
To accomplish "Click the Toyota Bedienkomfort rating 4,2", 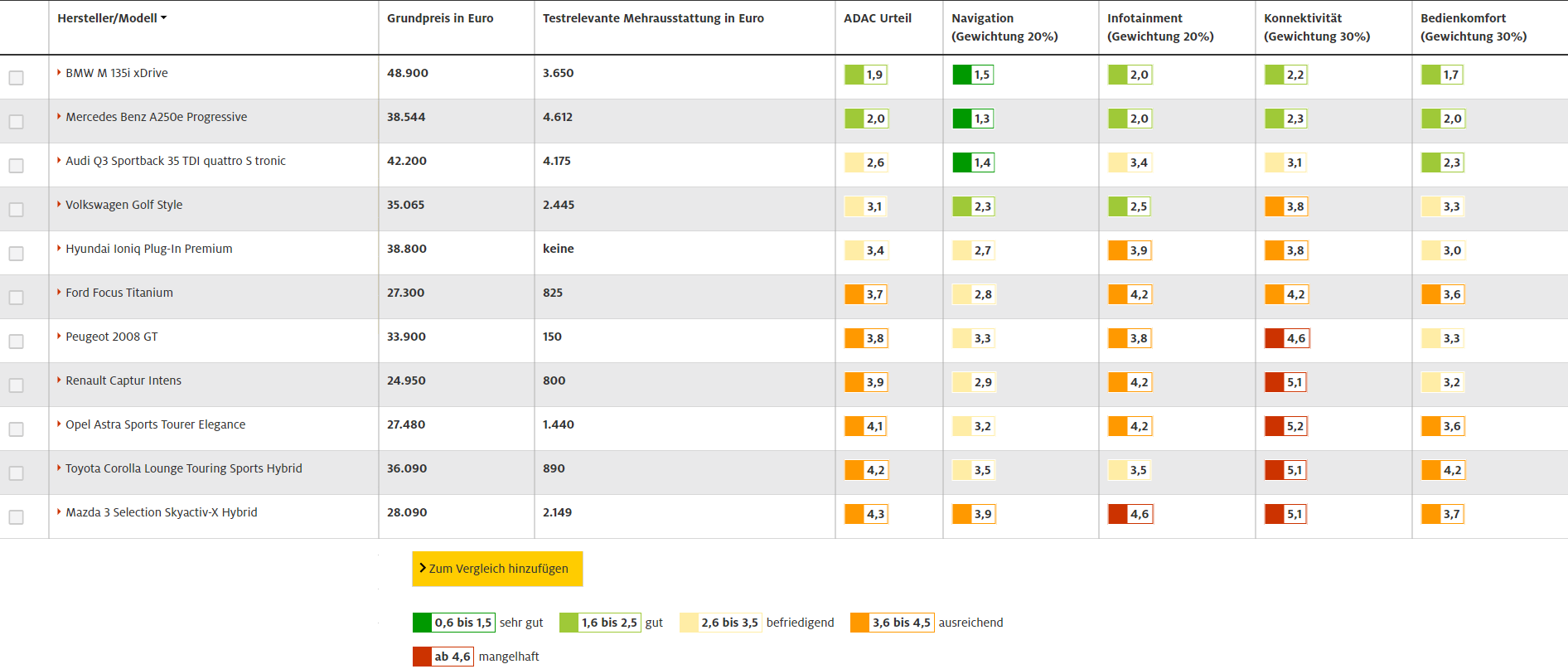I will [x=1443, y=470].
